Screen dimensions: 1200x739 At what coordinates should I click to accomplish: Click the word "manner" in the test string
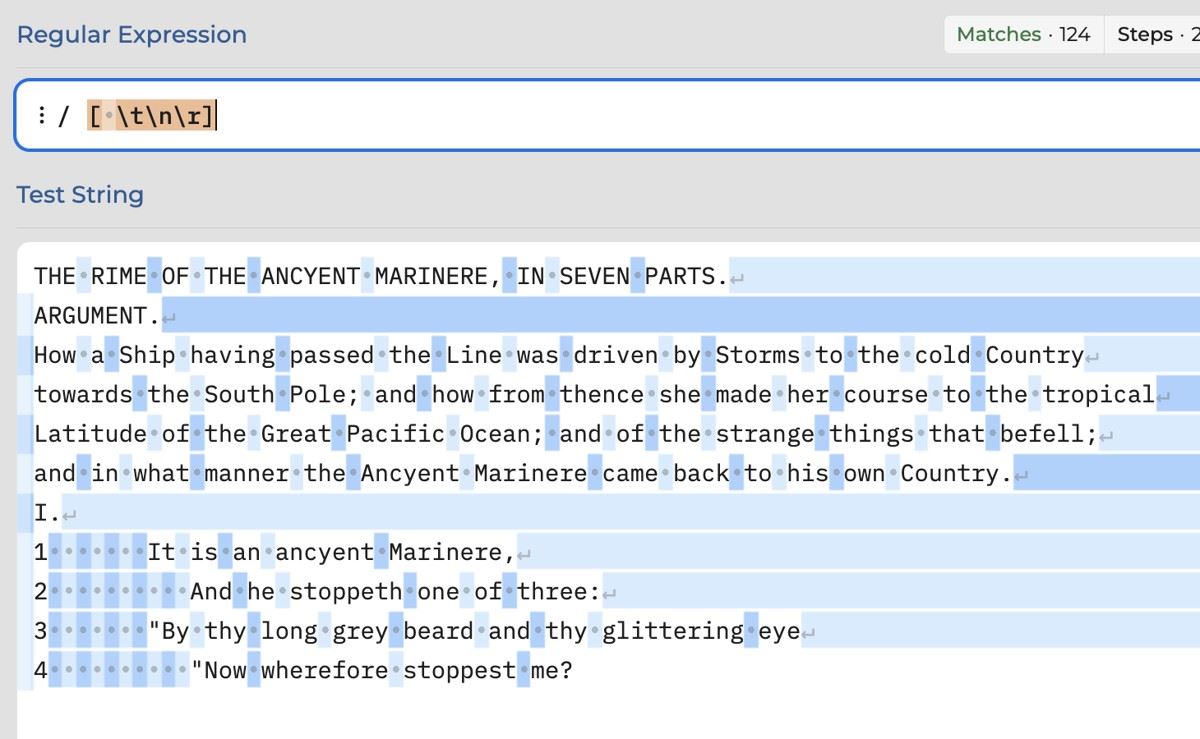[x=246, y=473]
